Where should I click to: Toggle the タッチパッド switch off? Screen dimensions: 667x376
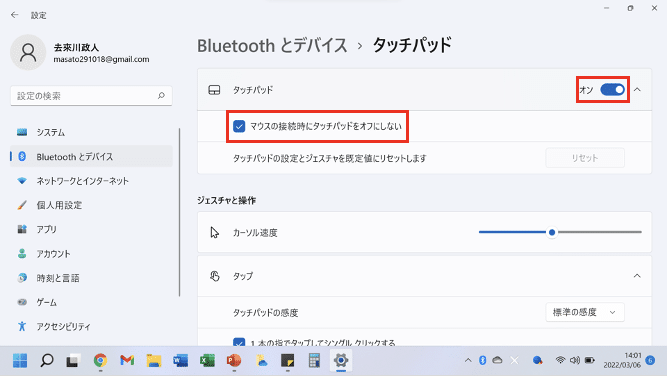pyautogui.click(x=613, y=90)
